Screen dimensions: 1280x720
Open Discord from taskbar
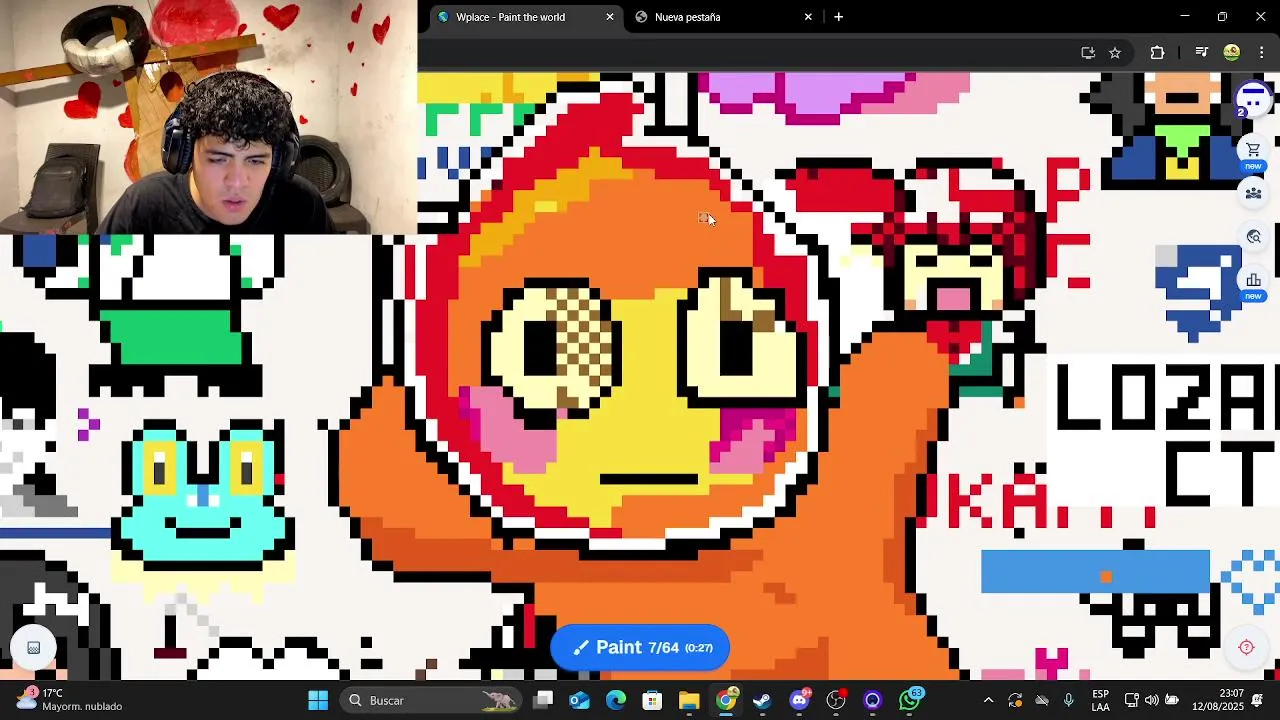tap(799, 700)
